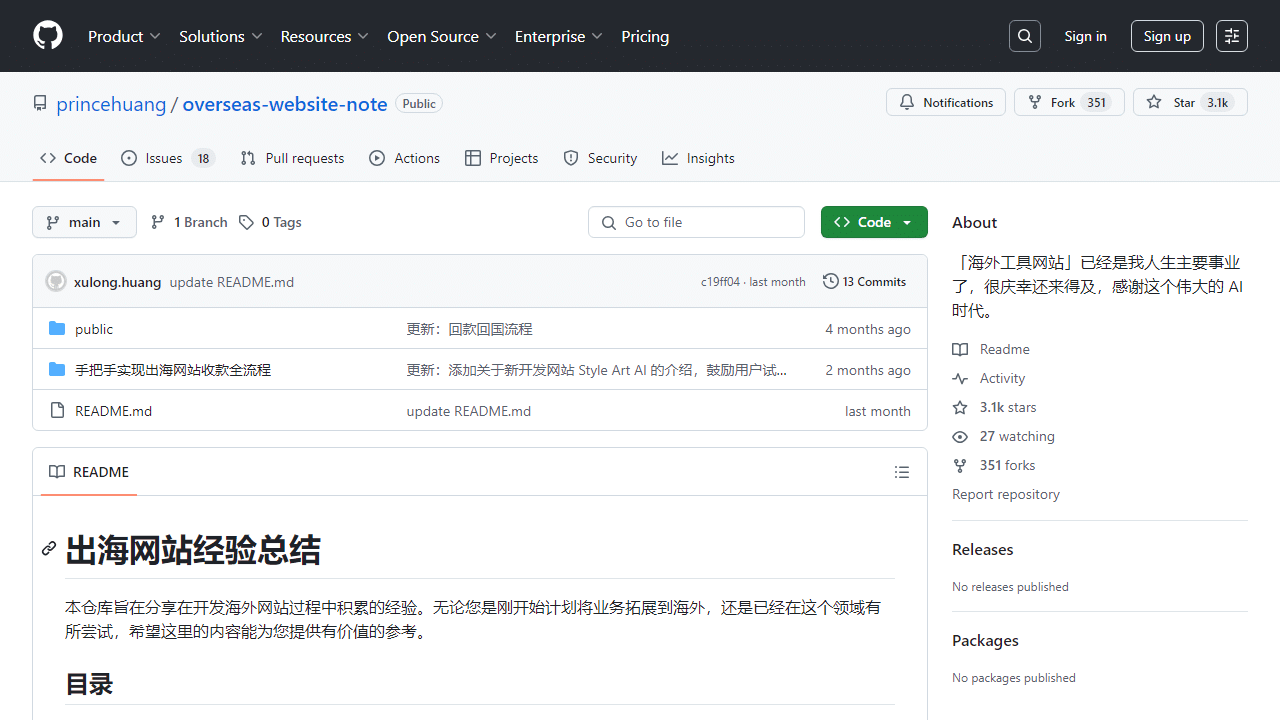Viewport: 1280px width, 720px height.
Task: Click the 3.1k stars link
Action: pos(994,407)
